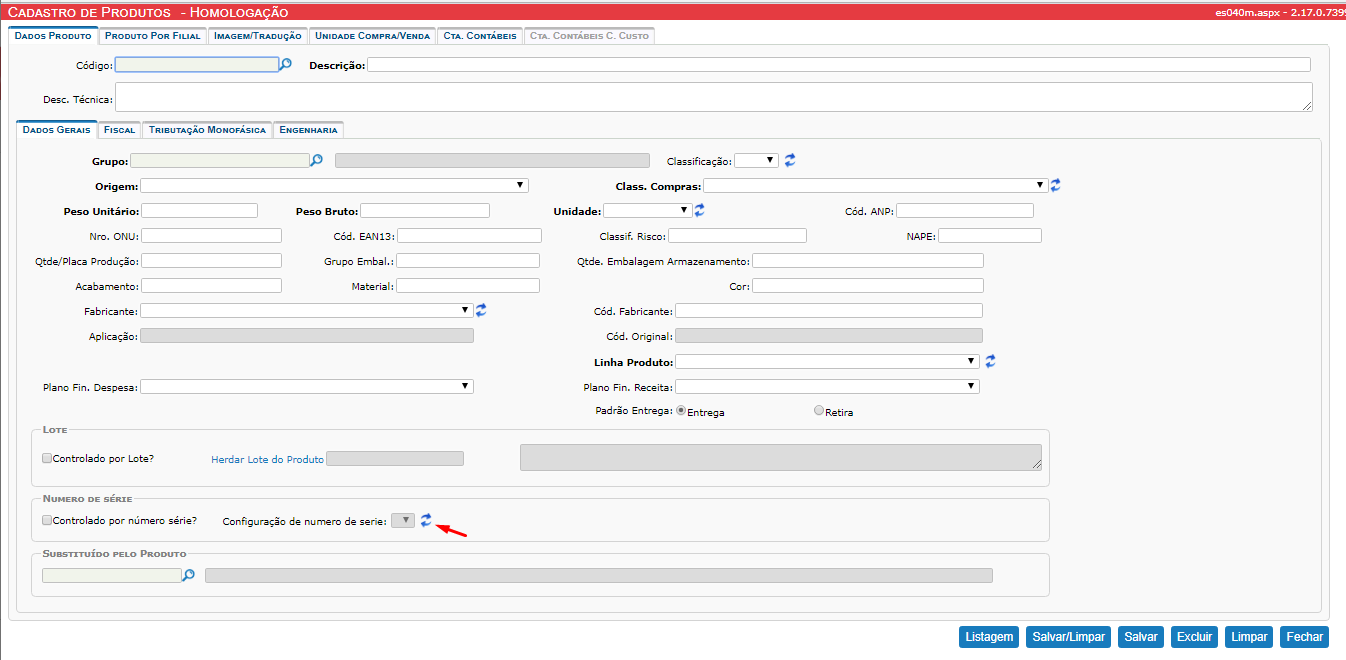Click Herdar Lote do Produto link
Screen dimensions: 1346x660
click(267, 459)
